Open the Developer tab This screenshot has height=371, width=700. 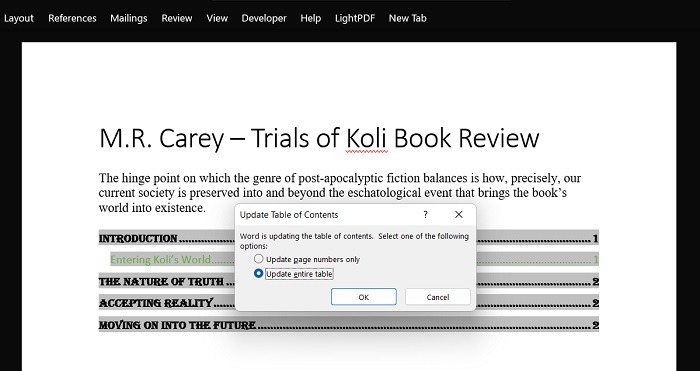point(264,18)
